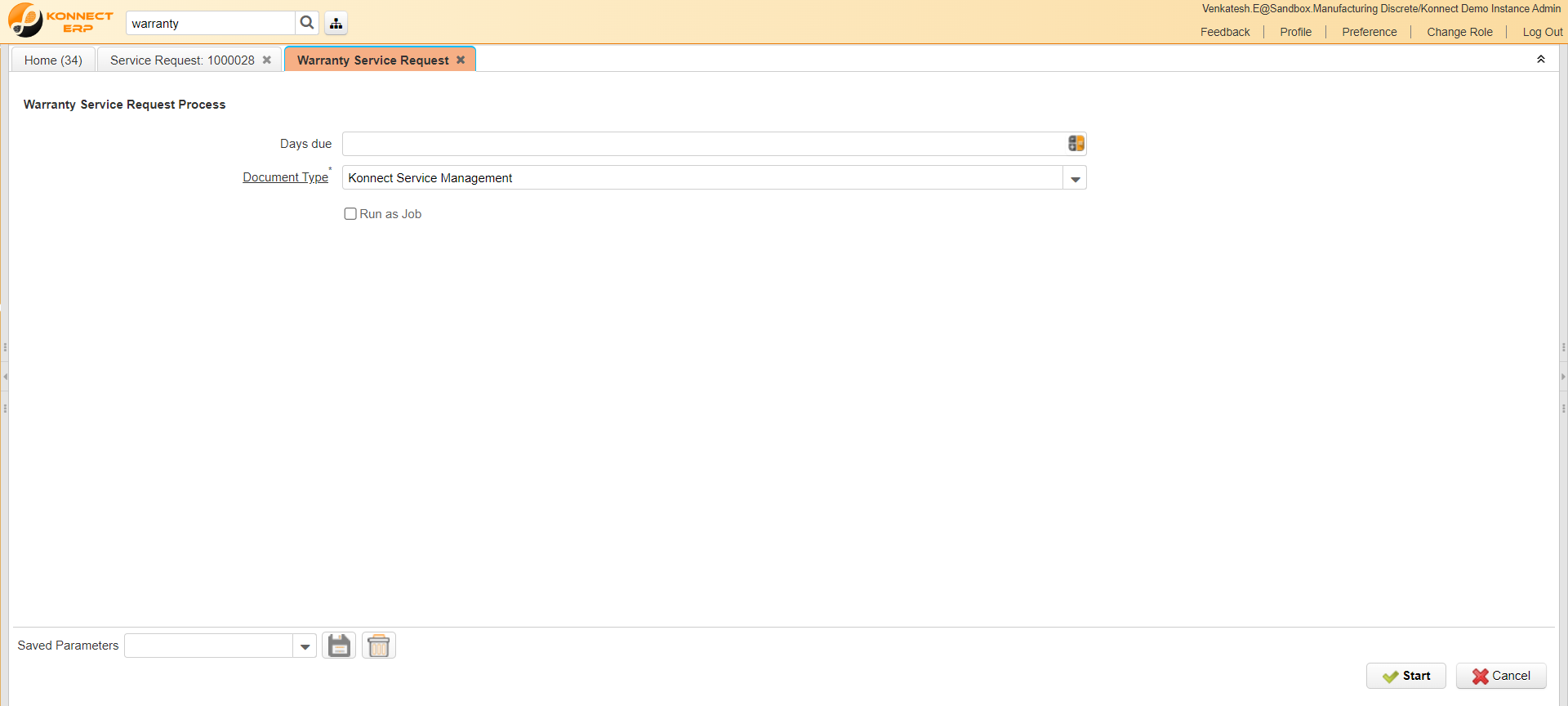Save parameters with the floppy disk icon
This screenshot has height=706, width=1568.
click(339, 646)
